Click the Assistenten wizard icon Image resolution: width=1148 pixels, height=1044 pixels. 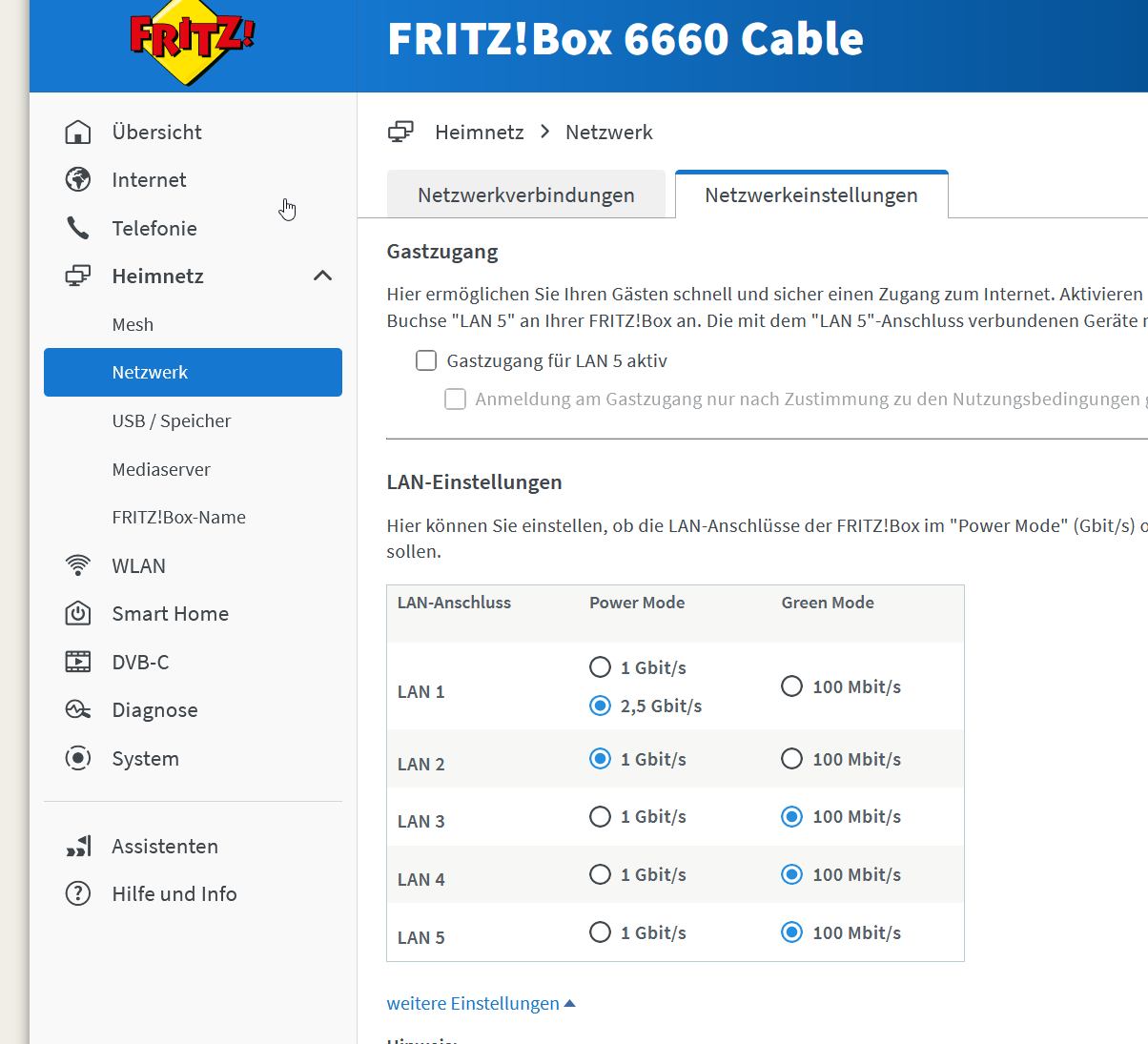tap(78, 846)
